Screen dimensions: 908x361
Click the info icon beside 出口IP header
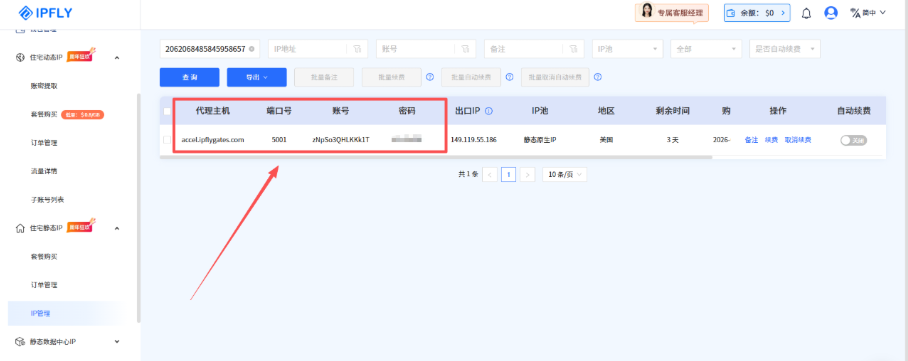(488, 111)
